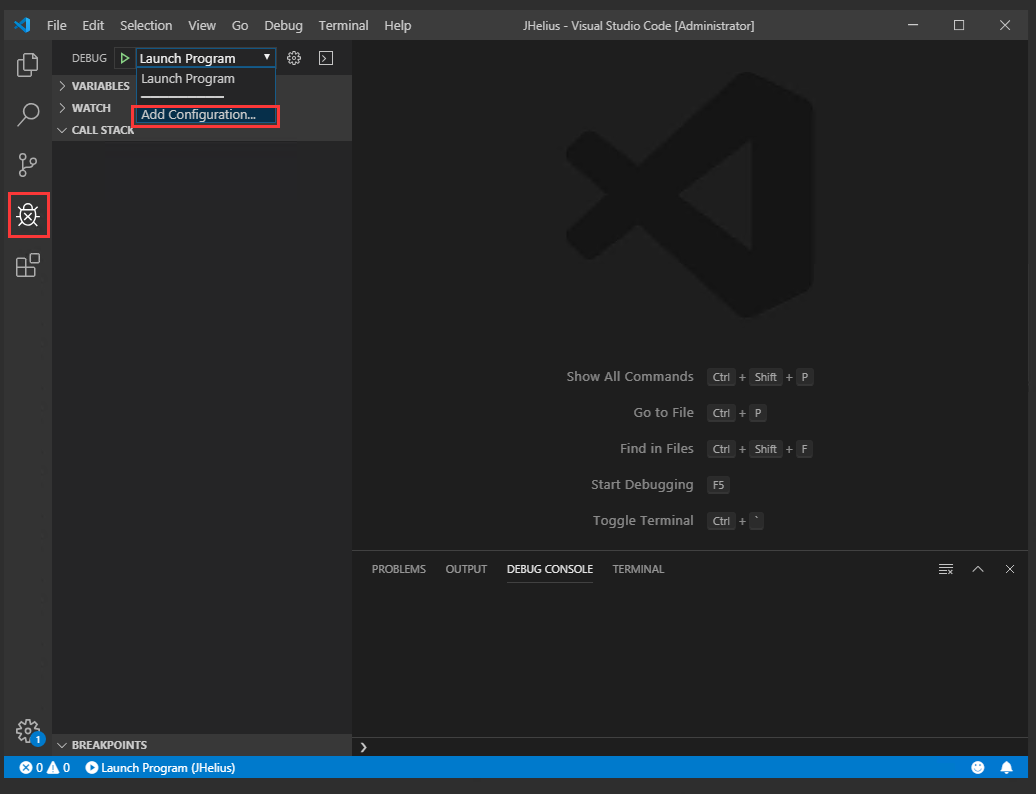Click the Go to File hint text
This screenshot has width=1036, height=794.
click(x=663, y=412)
